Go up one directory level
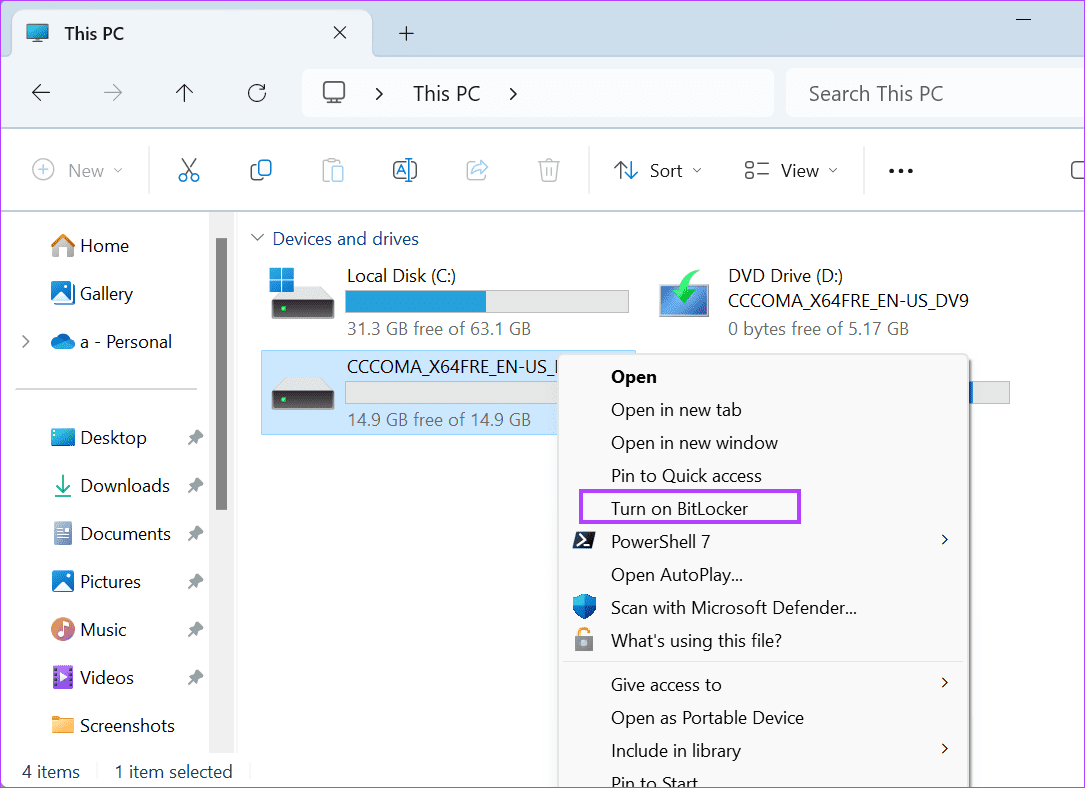 [184, 92]
